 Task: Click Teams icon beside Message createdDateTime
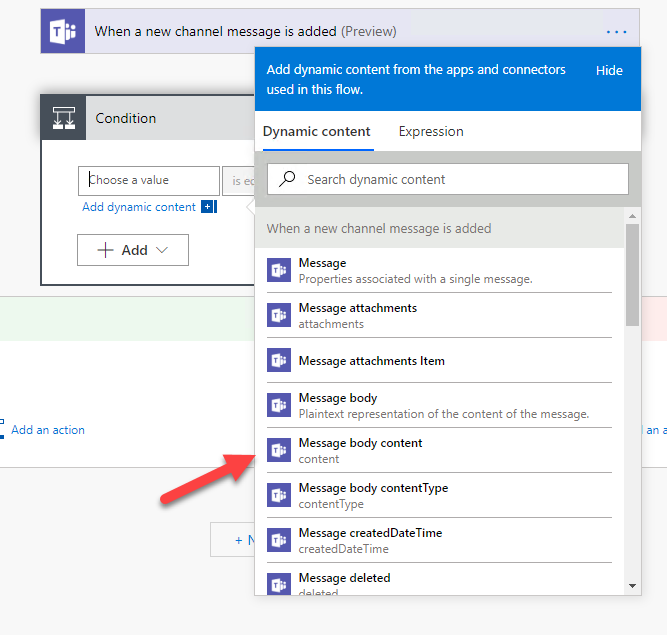279,540
